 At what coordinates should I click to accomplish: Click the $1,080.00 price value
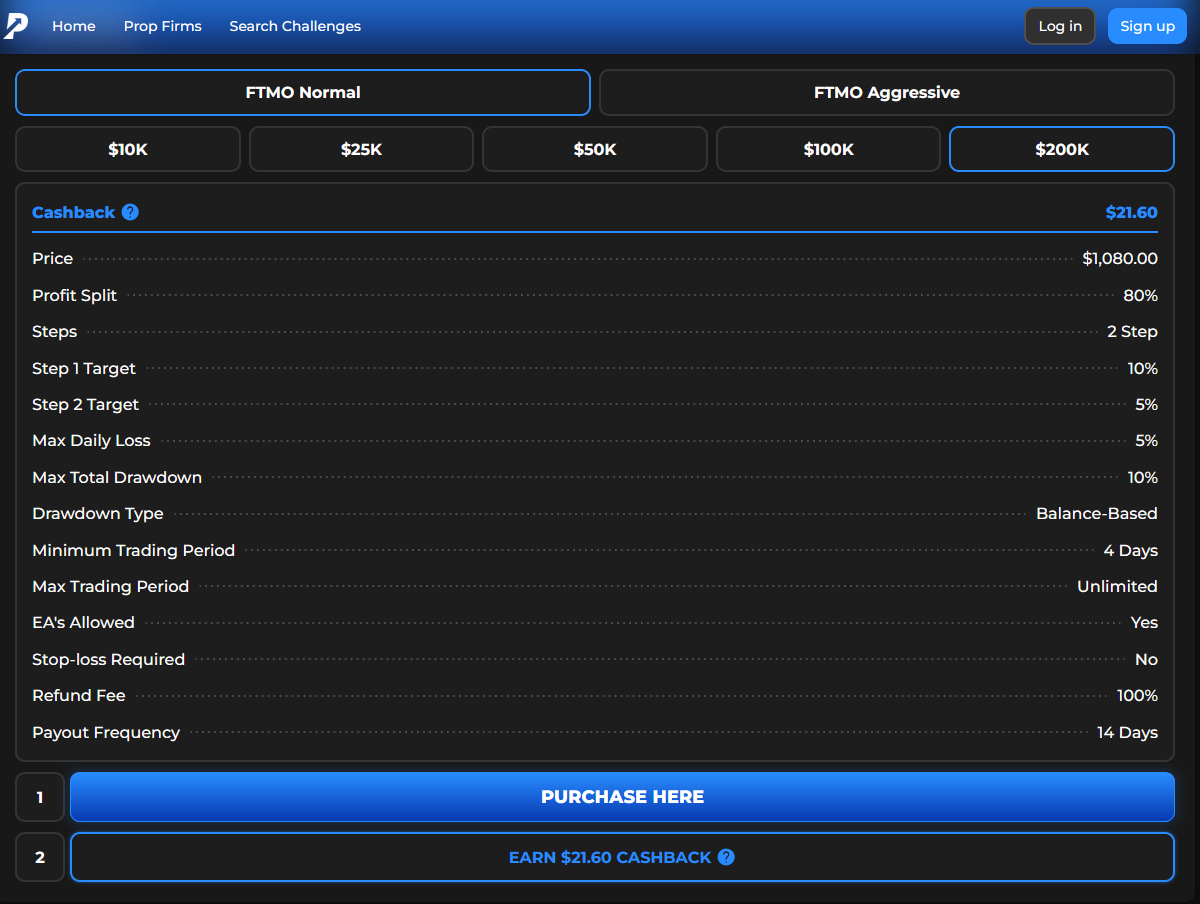coord(1120,258)
